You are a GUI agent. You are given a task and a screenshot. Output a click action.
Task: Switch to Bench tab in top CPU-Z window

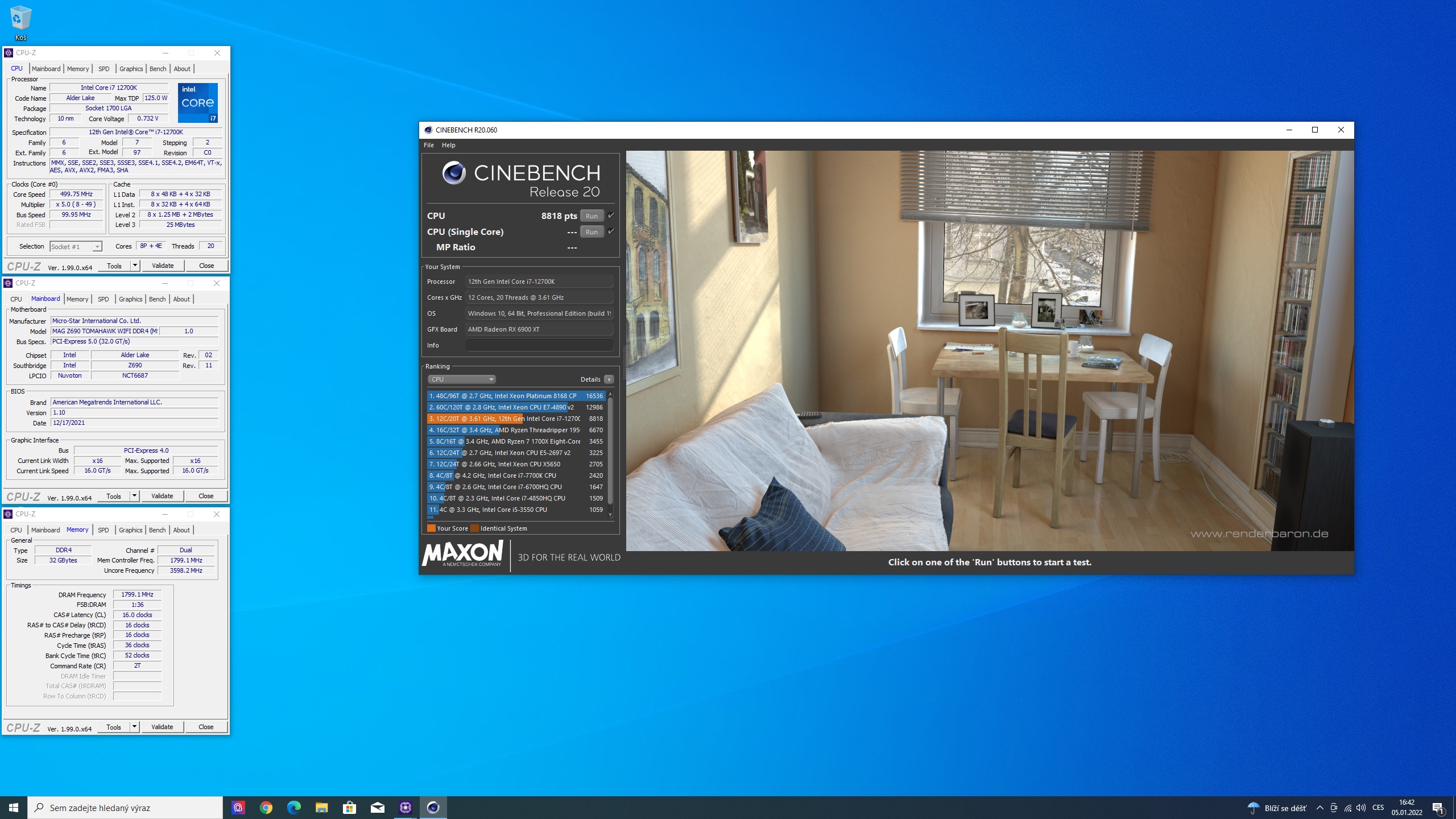[x=158, y=69]
